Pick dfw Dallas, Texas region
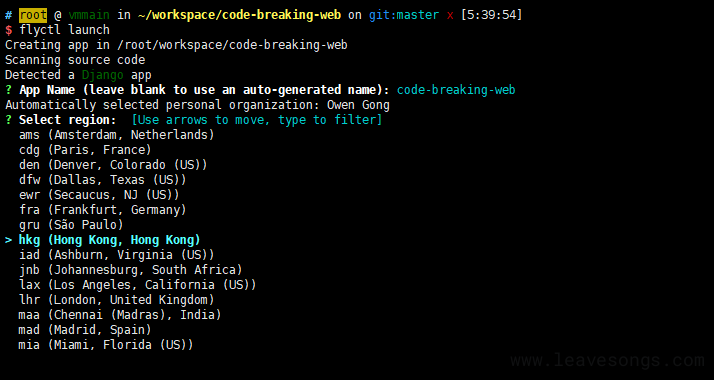Screen dimensions: 714x380 (x=102, y=180)
